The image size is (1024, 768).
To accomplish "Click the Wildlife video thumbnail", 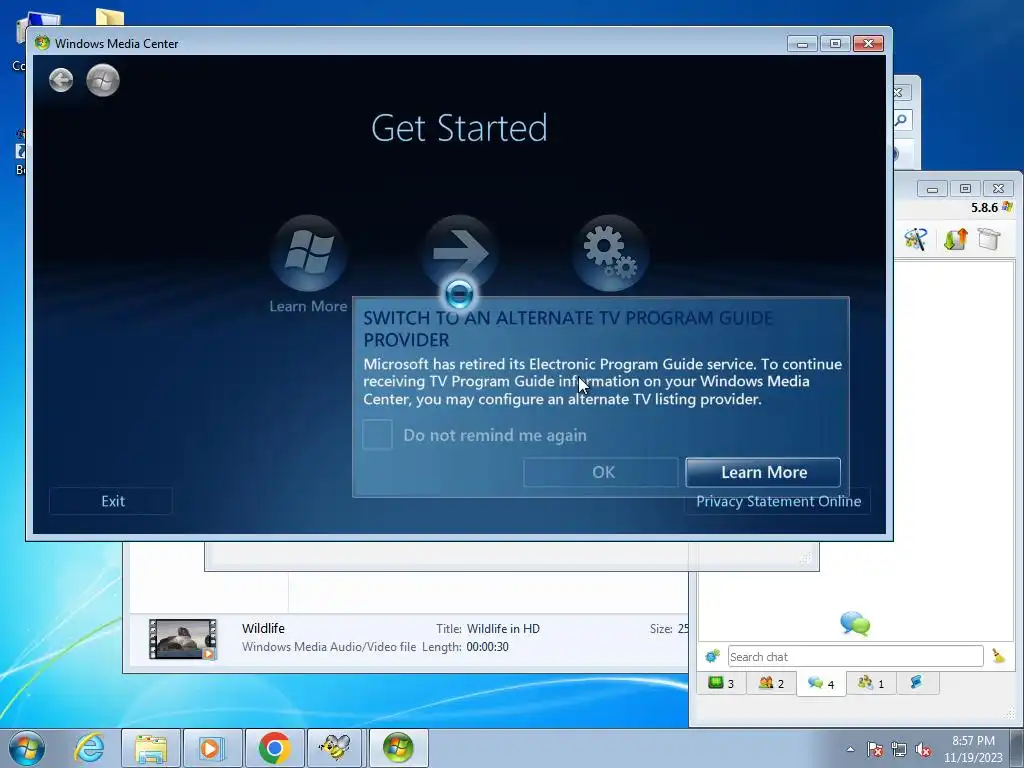I will (x=182, y=639).
